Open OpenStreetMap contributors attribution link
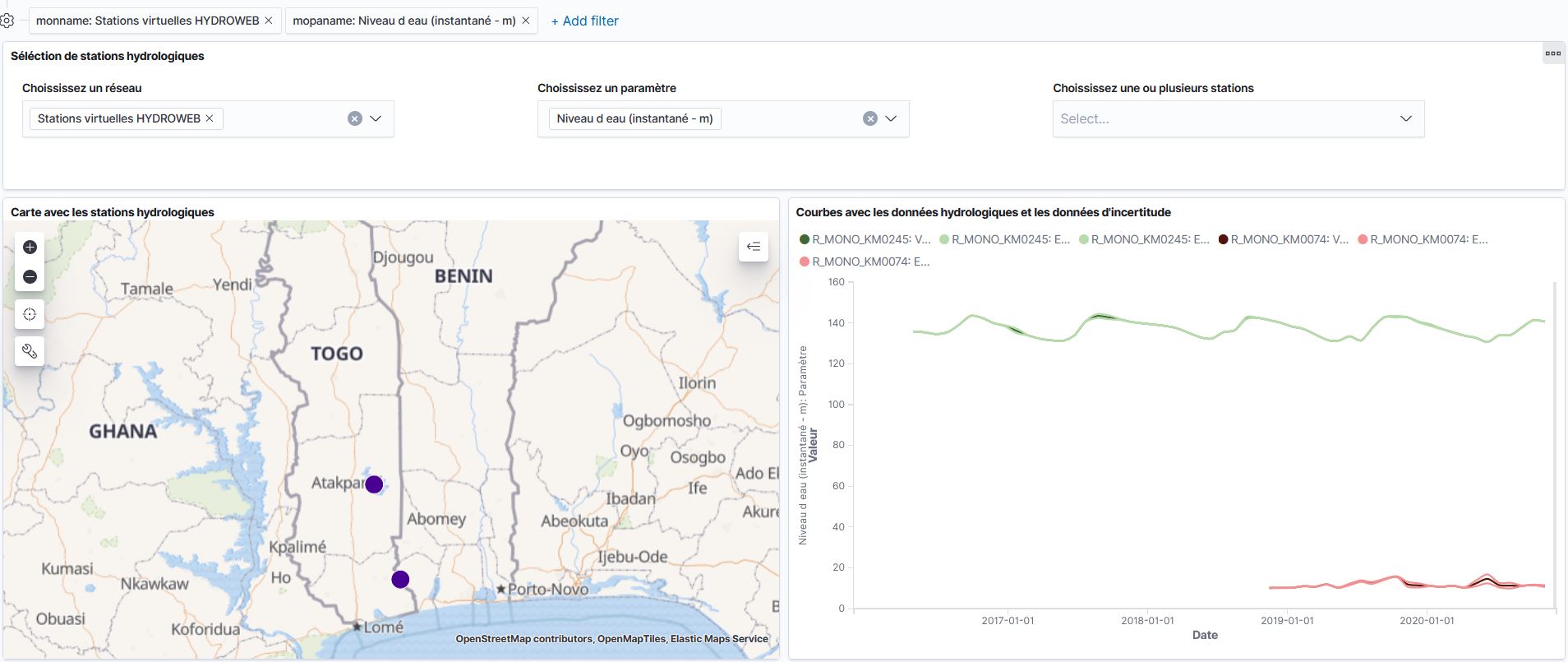 pos(524,639)
